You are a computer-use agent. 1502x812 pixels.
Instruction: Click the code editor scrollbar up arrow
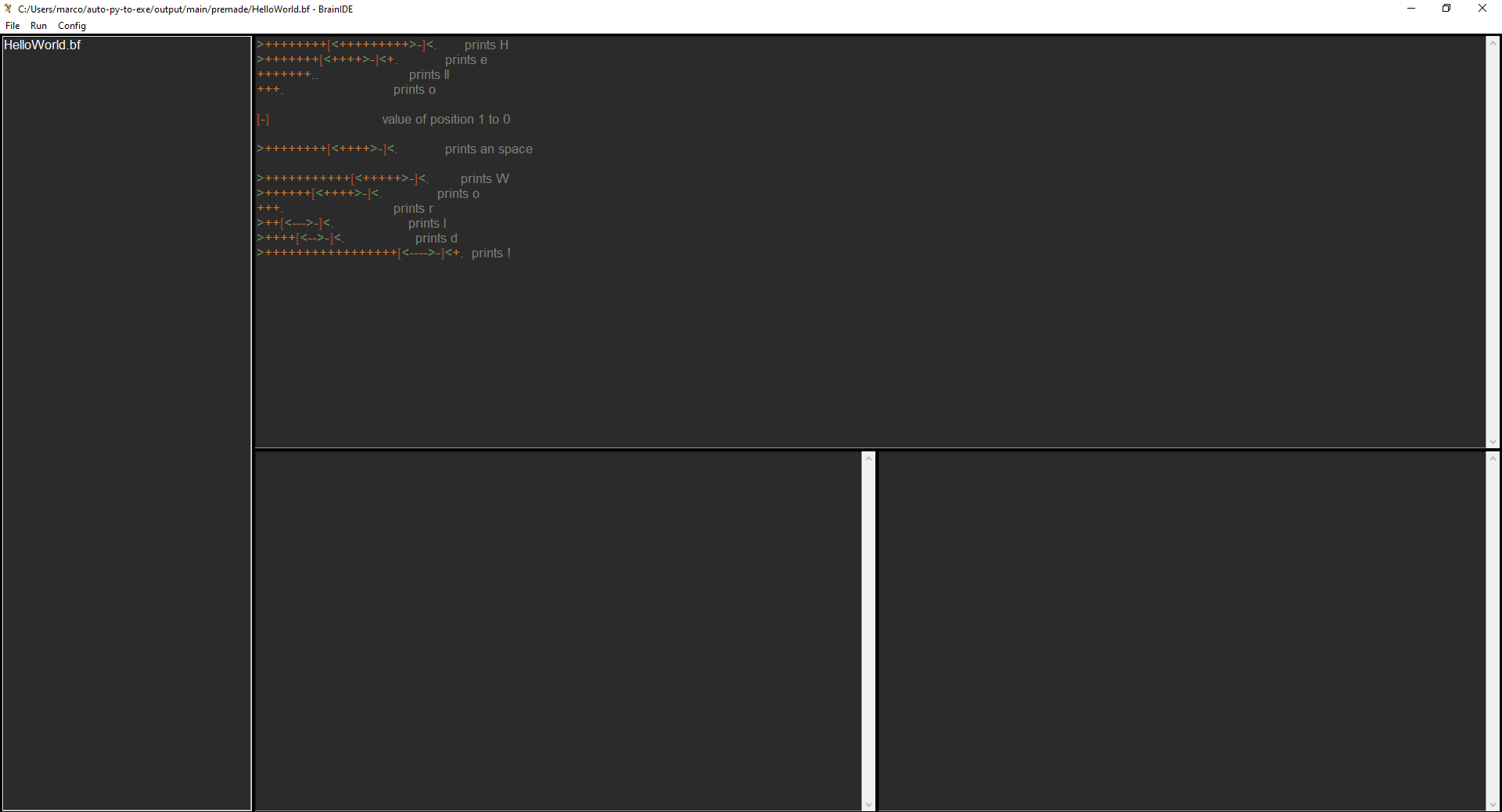coord(1493,43)
